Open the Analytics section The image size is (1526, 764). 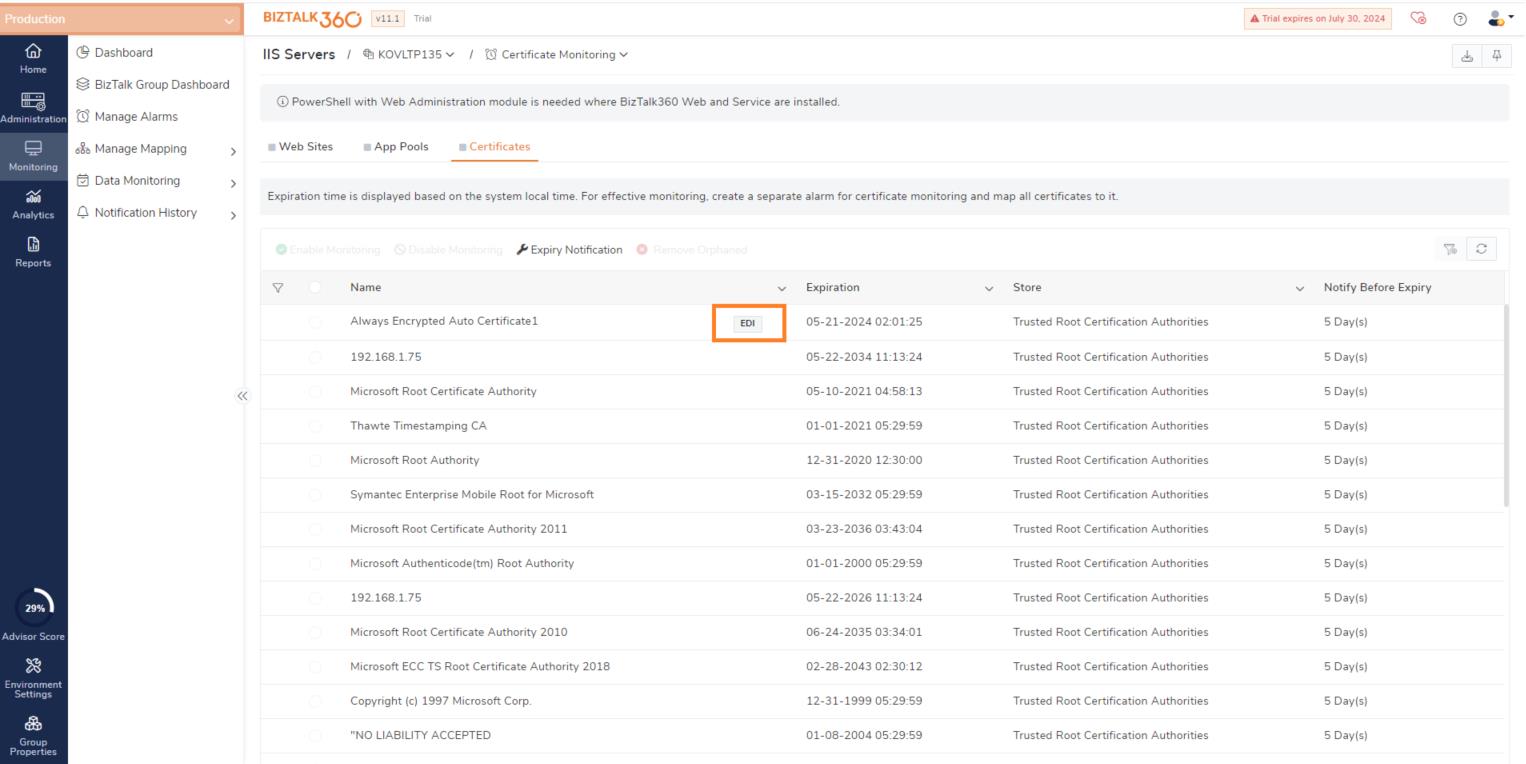click(x=33, y=207)
